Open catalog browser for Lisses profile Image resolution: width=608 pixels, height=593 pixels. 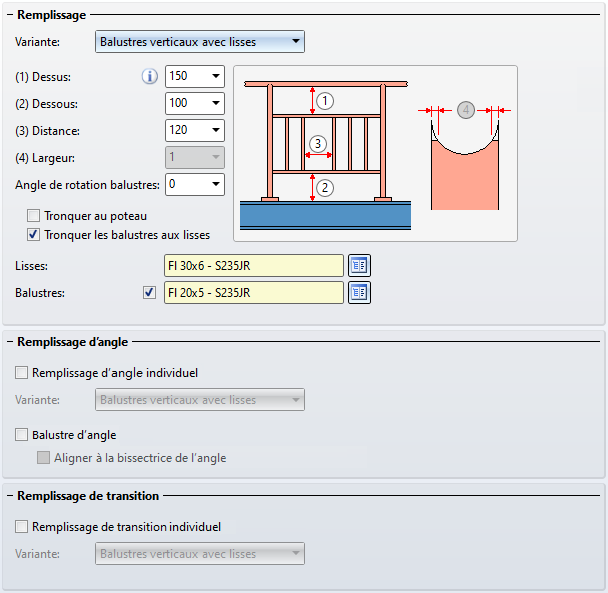tap(359, 266)
